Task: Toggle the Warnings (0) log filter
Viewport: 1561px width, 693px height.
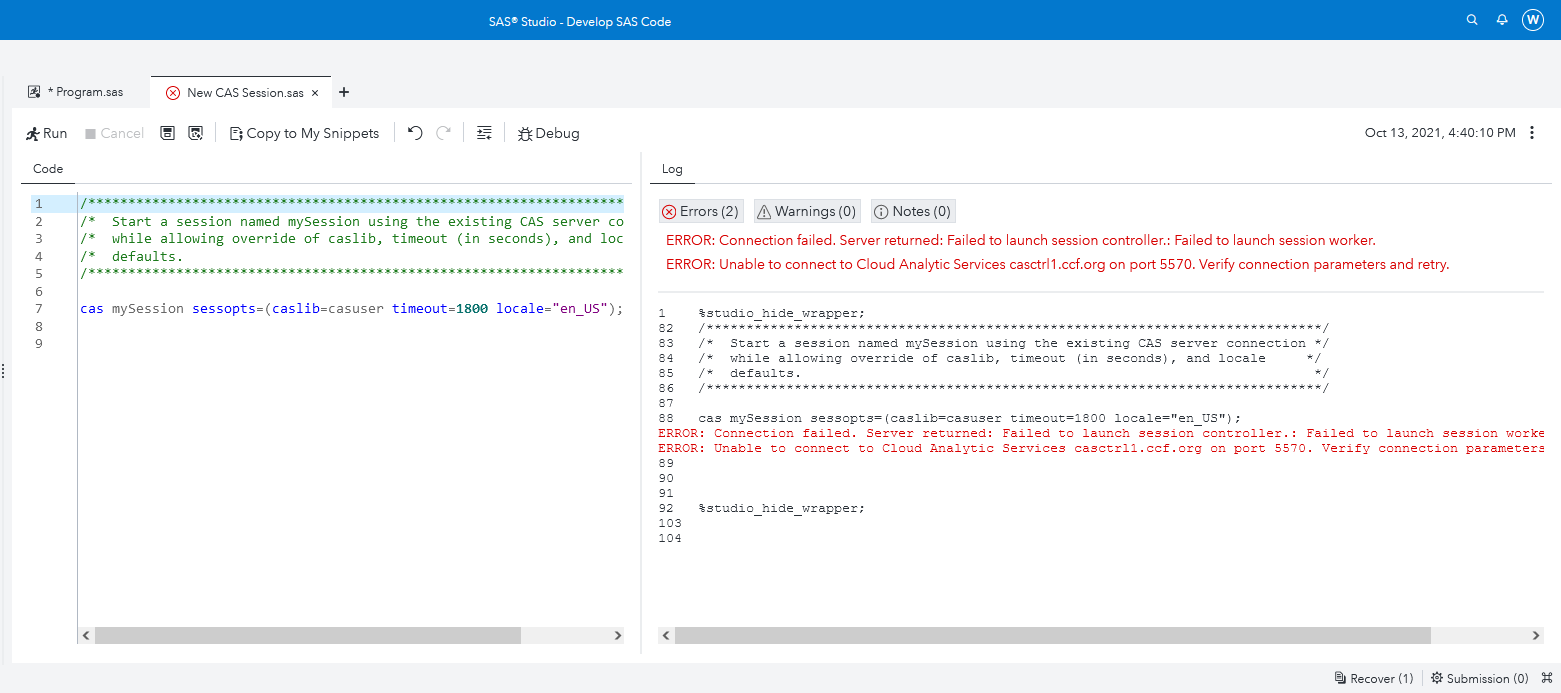Action: click(x=806, y=211)
